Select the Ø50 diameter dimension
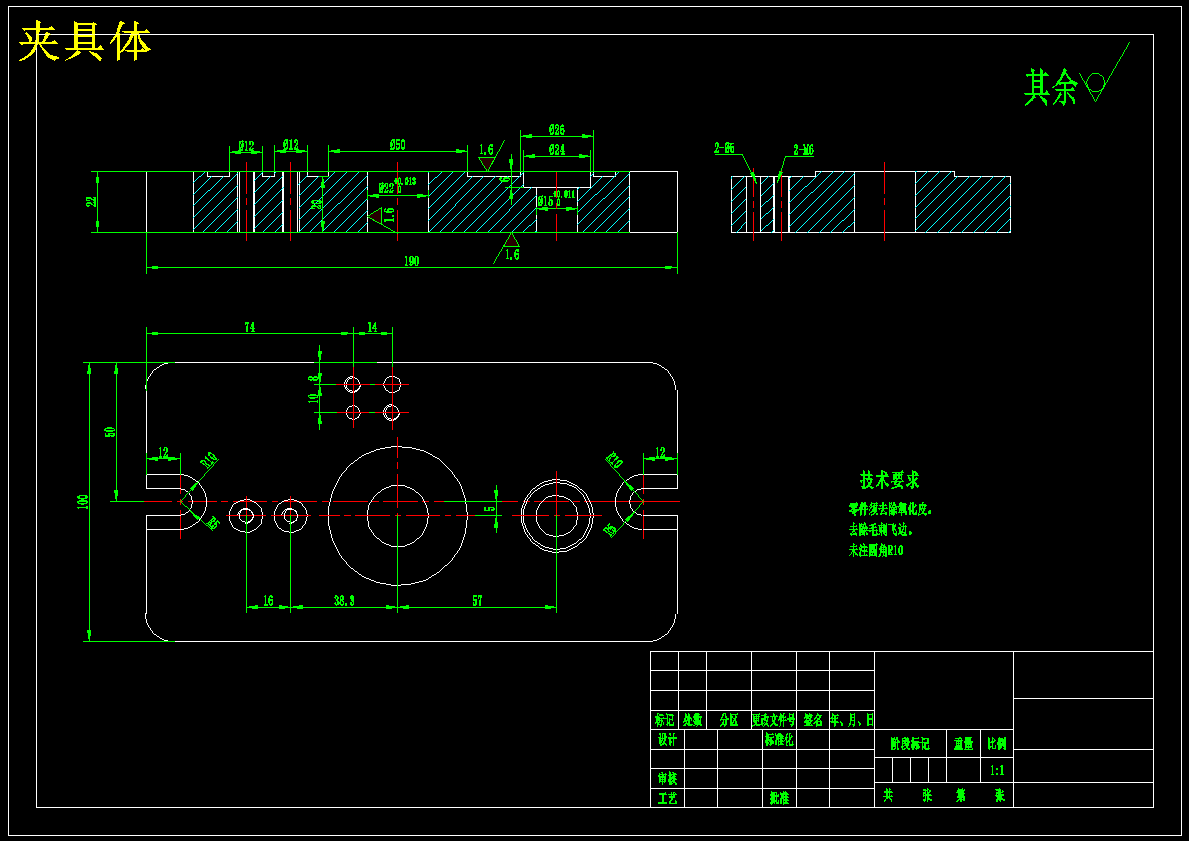Image resolution: width=1189 pixels, height=841 pixels. (x=397, y=145)
